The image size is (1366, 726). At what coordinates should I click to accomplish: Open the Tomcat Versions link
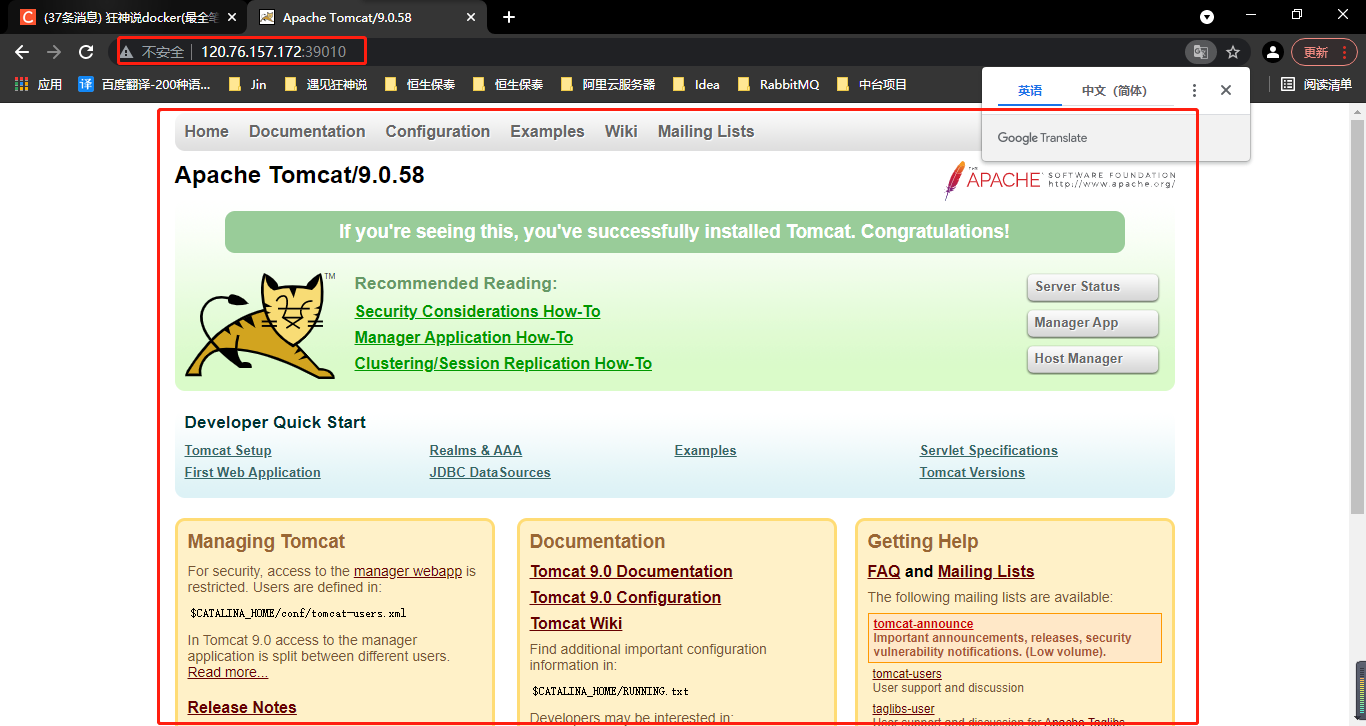(972, 472)
